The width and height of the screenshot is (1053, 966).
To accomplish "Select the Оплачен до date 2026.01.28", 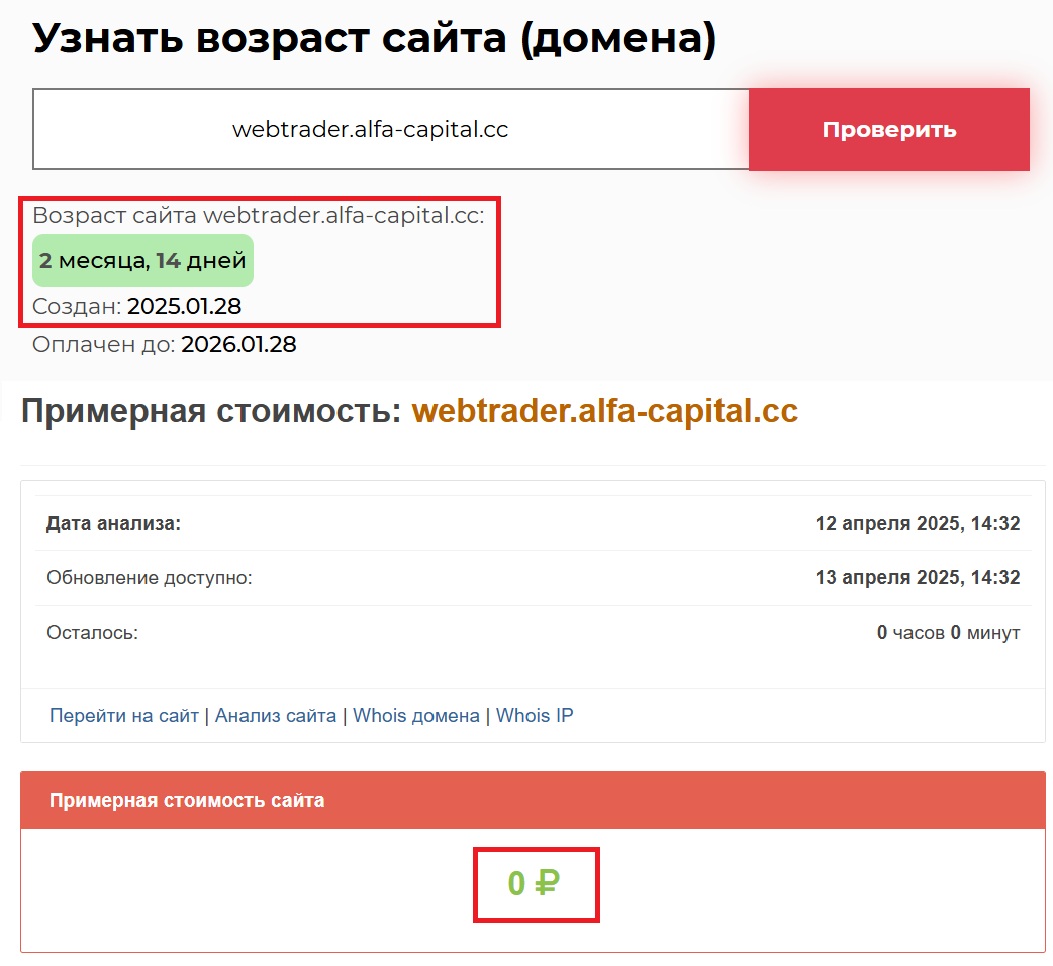I will point(238,345).
